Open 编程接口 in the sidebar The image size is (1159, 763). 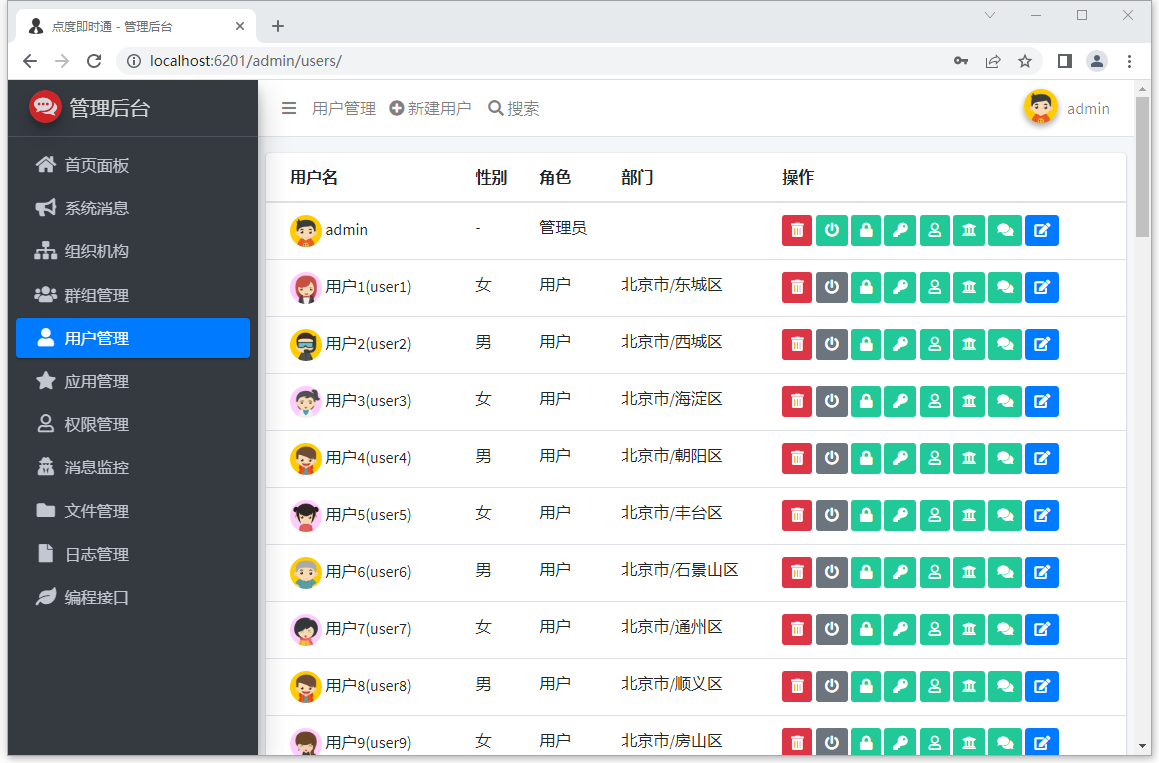tap(133, 597)
